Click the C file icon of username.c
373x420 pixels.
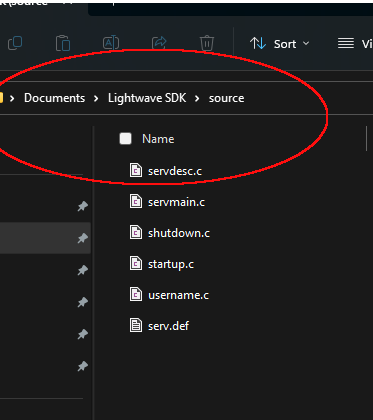[136, 294]
